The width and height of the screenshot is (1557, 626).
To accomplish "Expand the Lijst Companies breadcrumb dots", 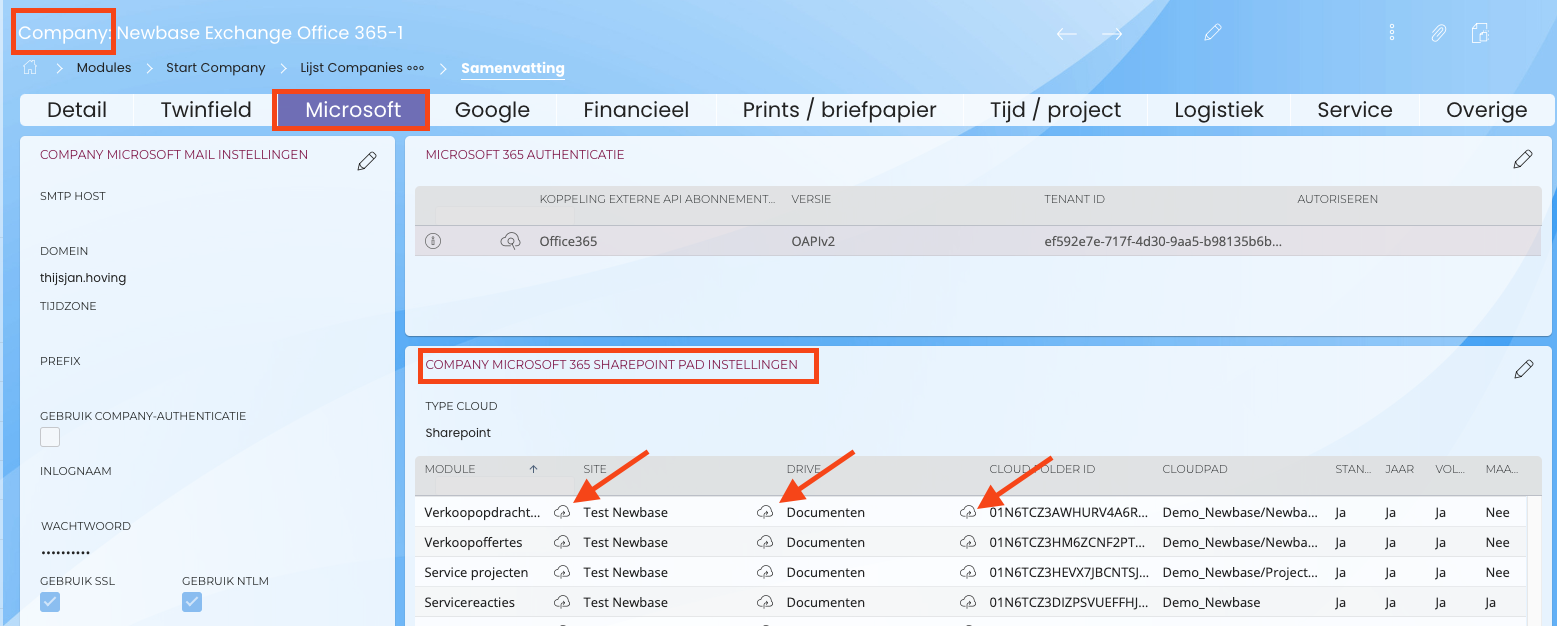I will (x=415, y=68).
